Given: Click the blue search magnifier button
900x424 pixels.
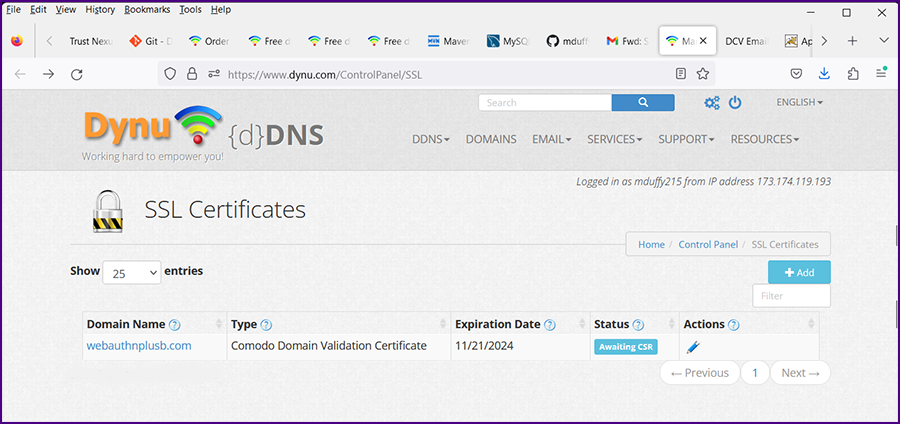Looking at the screenshot, I should click(x=643, y=102).
